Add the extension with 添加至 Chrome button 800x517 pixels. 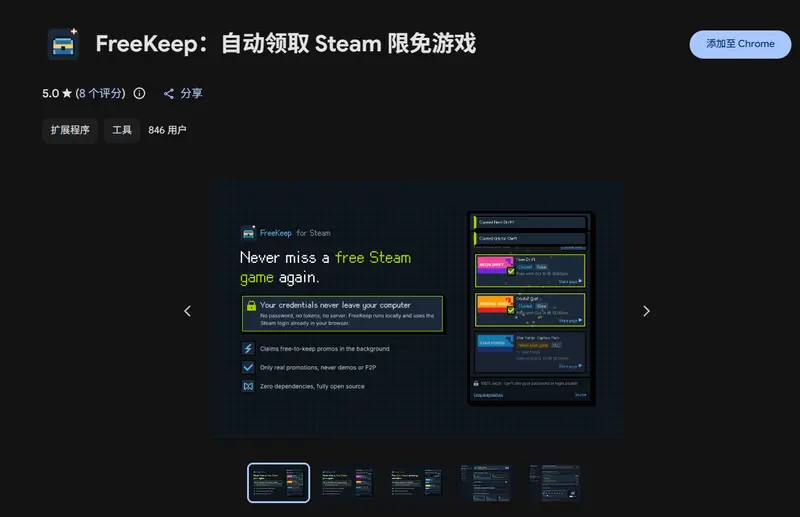pyautogui.click(x=740, y=44)
